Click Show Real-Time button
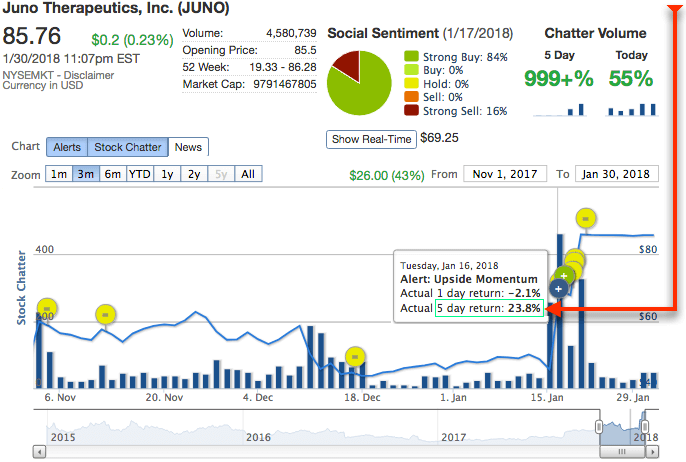Viewport: 686px width, 462px height. (371, 139)
